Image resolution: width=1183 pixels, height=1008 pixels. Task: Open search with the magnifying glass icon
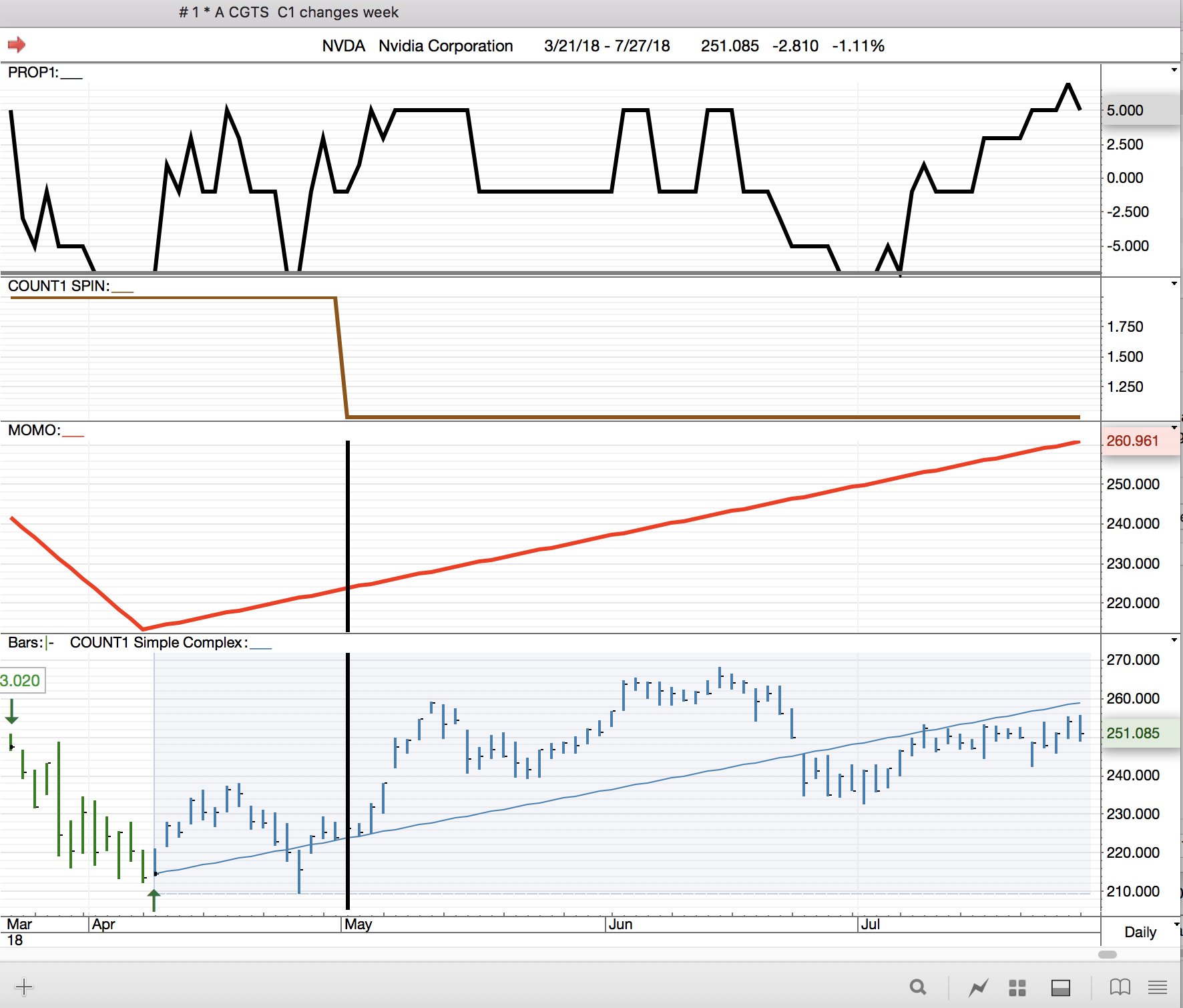coord(919,987)
